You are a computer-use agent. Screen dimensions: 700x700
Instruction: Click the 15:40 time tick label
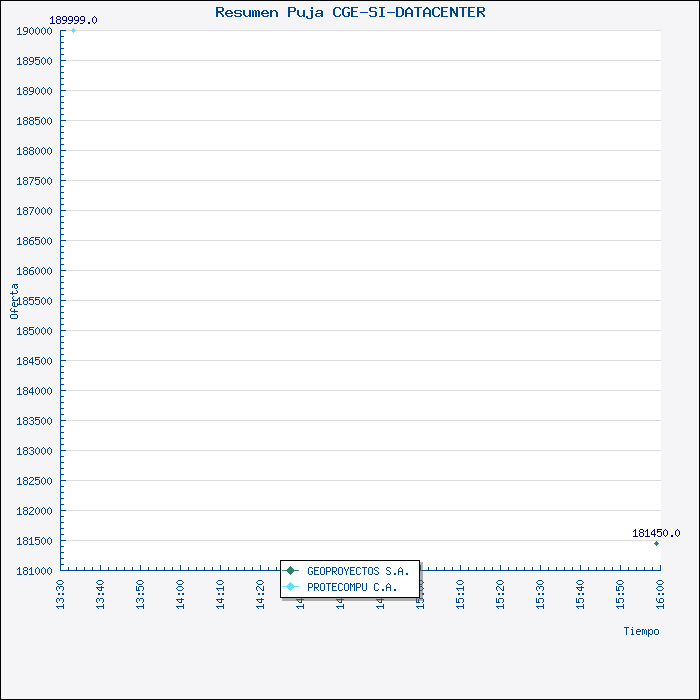[x=580, y=591]
